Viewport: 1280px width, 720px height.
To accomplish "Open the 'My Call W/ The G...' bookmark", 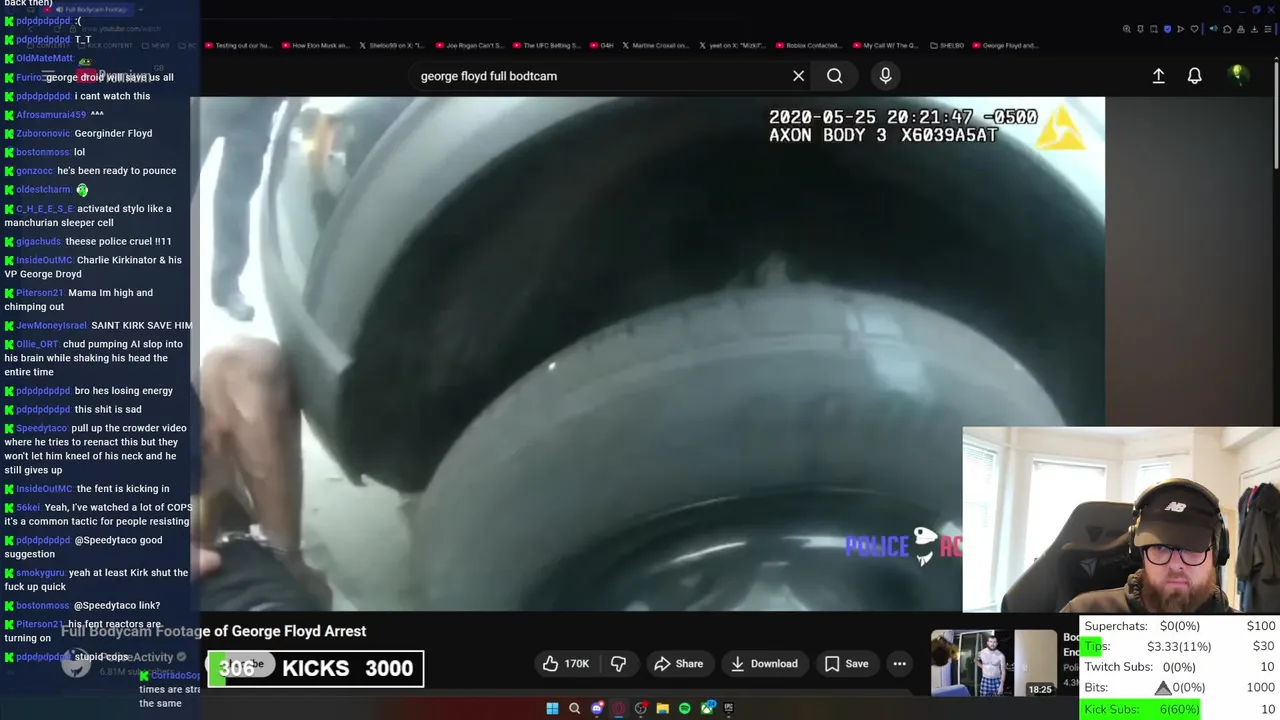I will point(885,46).
